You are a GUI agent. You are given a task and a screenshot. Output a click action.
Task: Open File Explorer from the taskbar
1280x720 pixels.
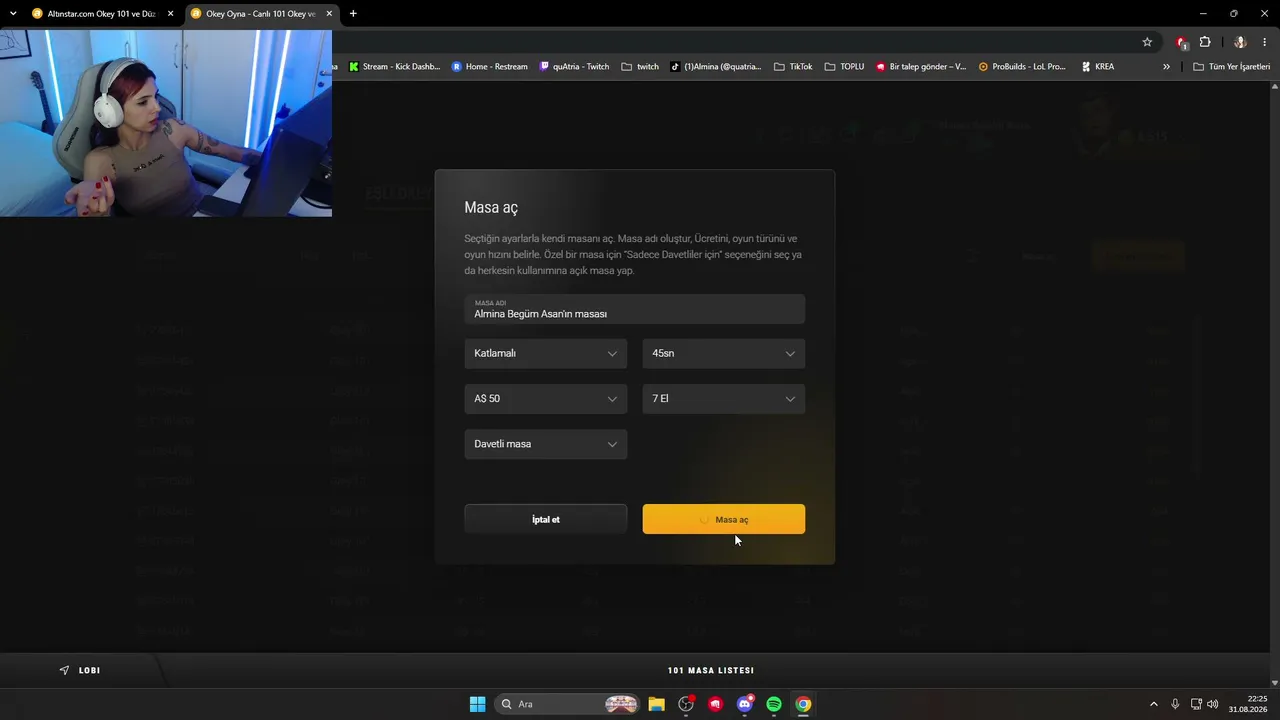coord(656,704)
